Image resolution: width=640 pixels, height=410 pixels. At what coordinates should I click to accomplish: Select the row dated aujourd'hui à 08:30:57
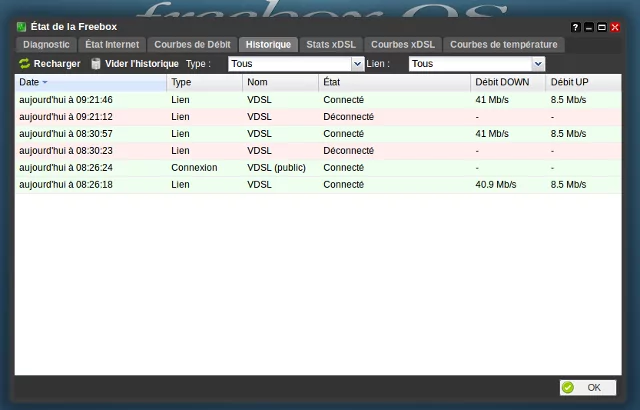tap(318, 134)
